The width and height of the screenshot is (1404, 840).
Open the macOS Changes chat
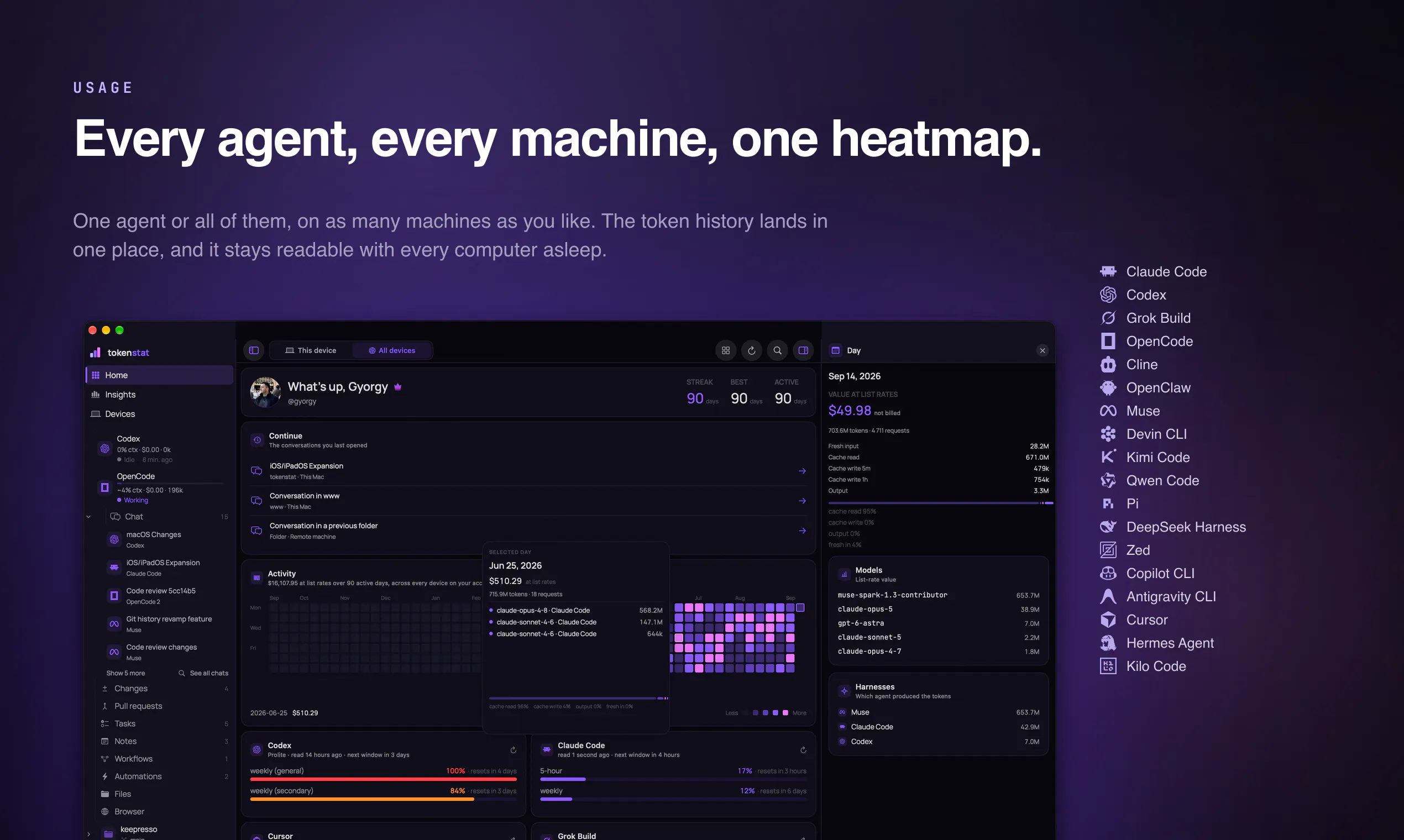[167, 539]
